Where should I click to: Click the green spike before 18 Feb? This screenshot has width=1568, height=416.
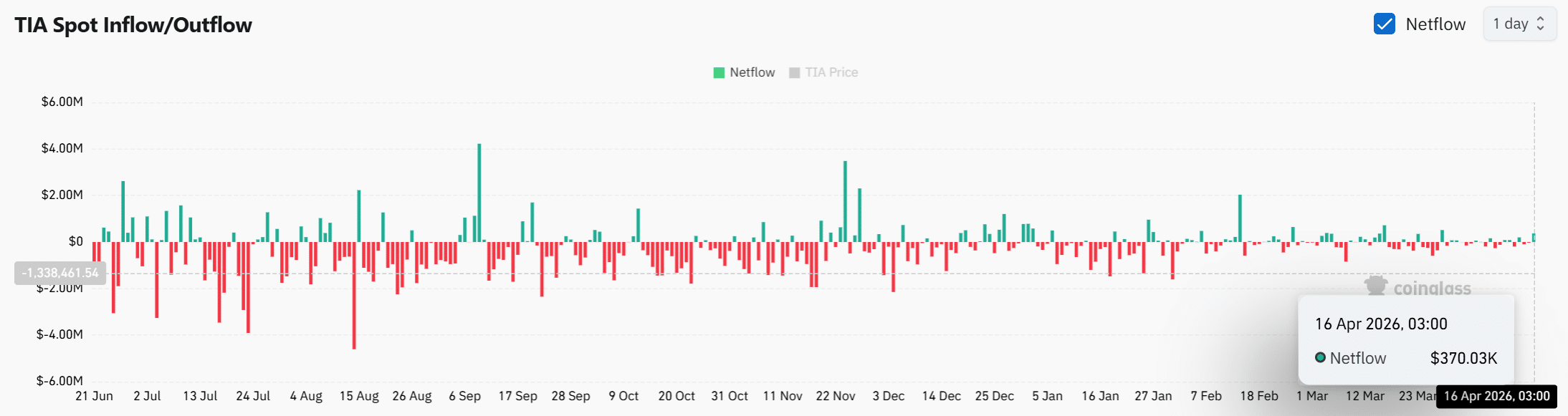1240,218
